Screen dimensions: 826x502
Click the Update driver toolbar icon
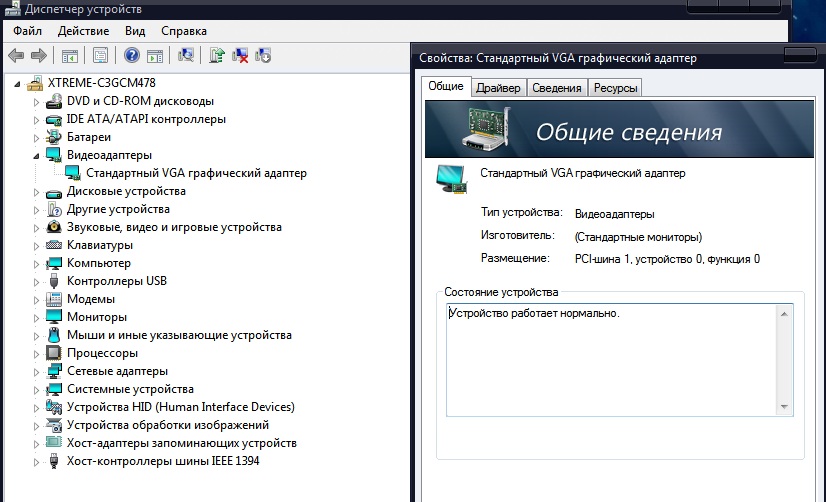pos(217,55)
